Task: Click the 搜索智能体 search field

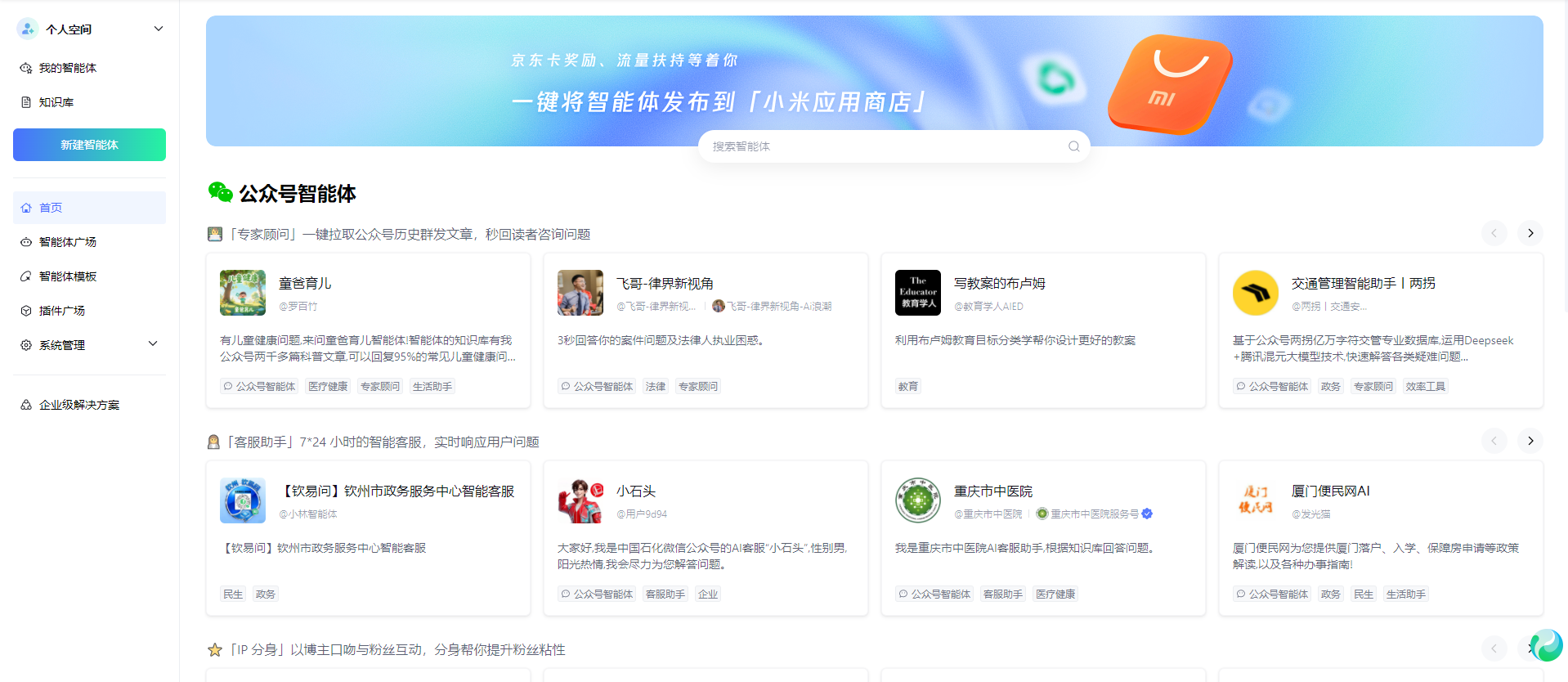Action: point(883,146)
